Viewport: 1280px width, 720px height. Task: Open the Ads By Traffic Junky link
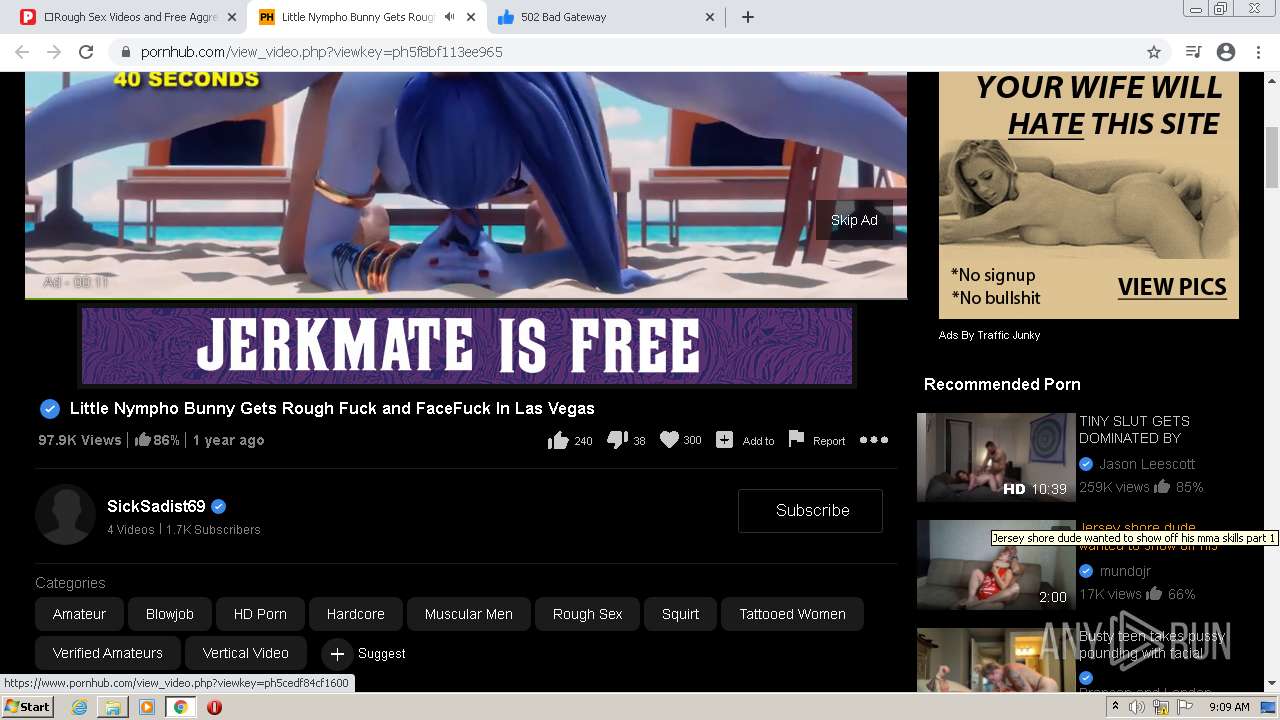pos(989,335)
